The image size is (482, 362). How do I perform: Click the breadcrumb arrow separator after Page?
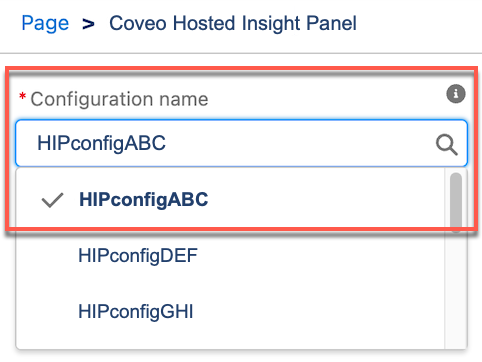point(88,24)
